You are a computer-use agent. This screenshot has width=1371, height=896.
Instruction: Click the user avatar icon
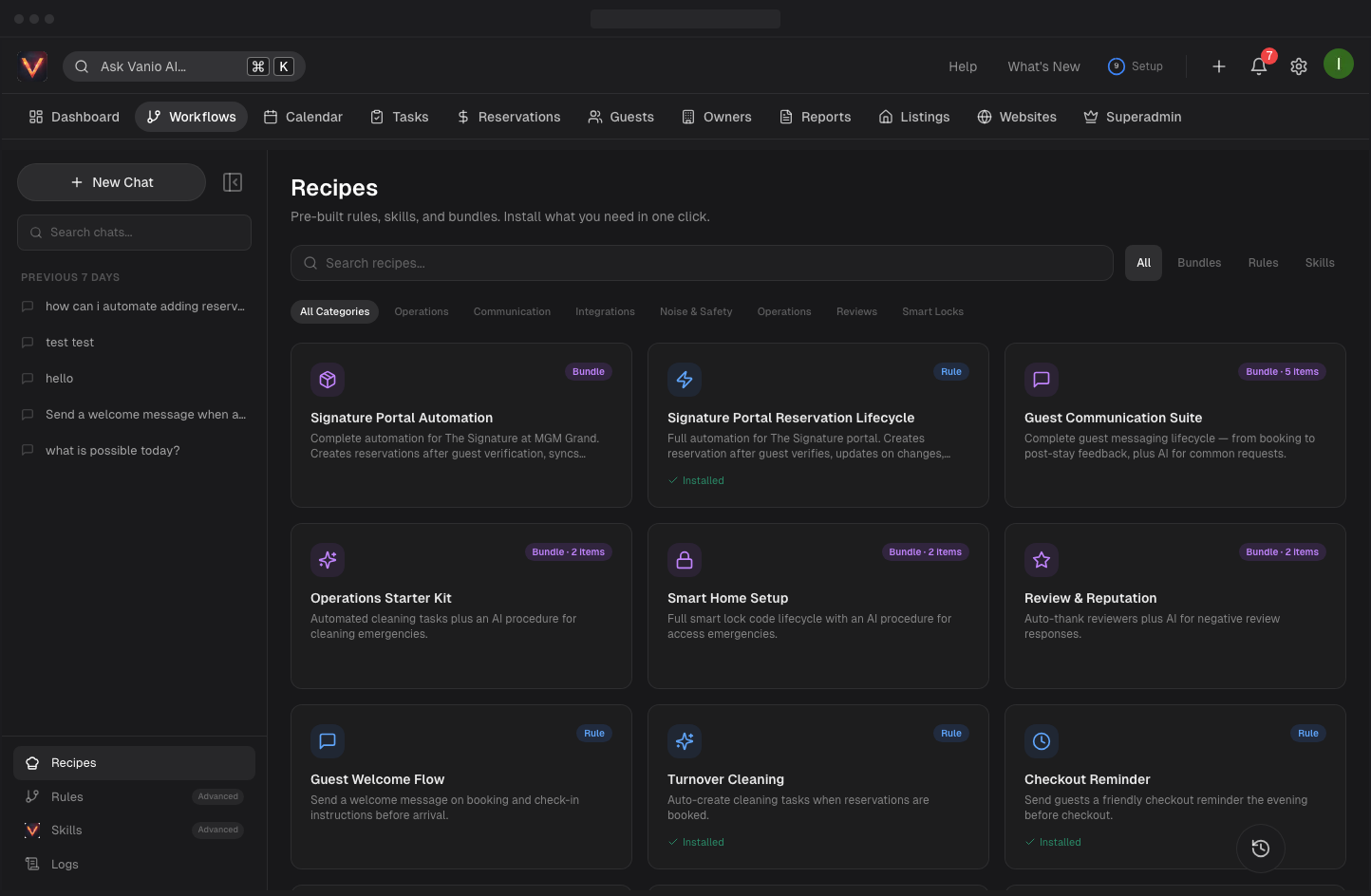click(1338, 65)
